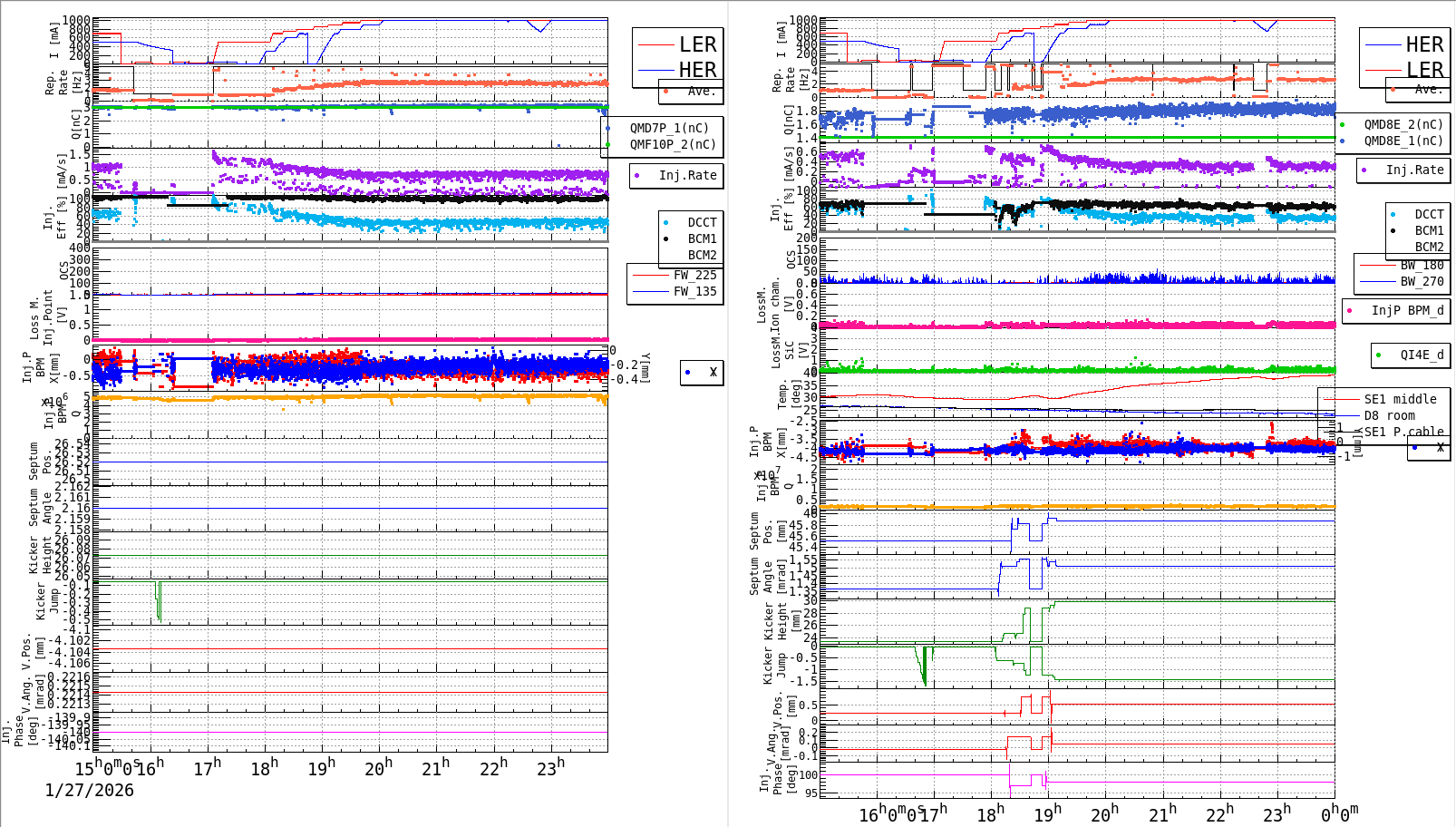Screen dimensions: 1456x827
Task: Select the blue QMD8E_1(nC) marker icon
Action: tap(1342, 141)
